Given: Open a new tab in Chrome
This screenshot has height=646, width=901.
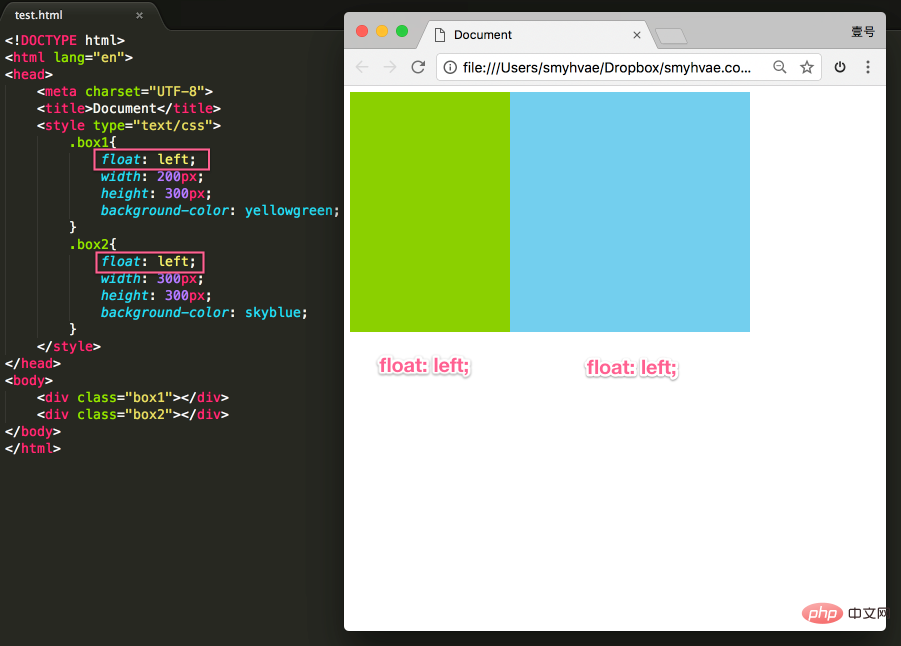Looking at the screenshot, I should coord(671,36).
